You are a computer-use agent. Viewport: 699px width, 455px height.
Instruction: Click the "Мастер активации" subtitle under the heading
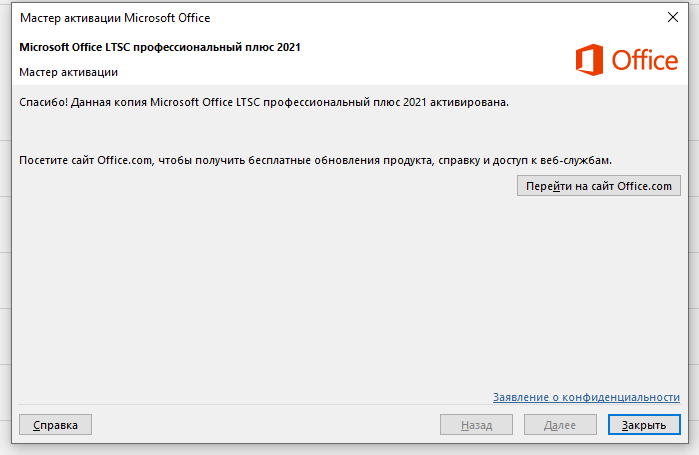68,72
